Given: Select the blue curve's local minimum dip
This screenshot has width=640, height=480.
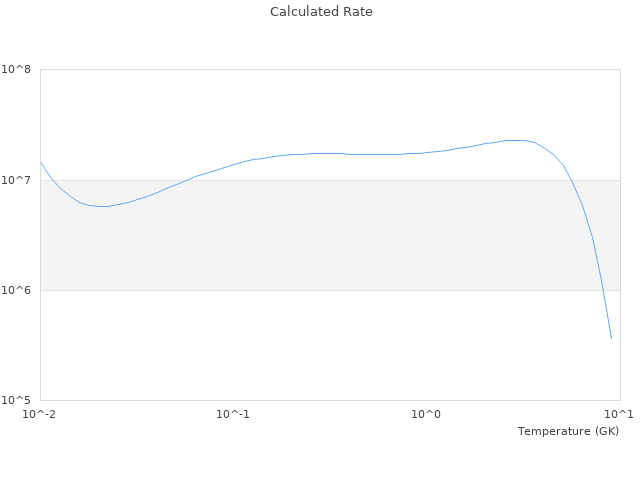Looking at the screenshot, I should [102, 206].
